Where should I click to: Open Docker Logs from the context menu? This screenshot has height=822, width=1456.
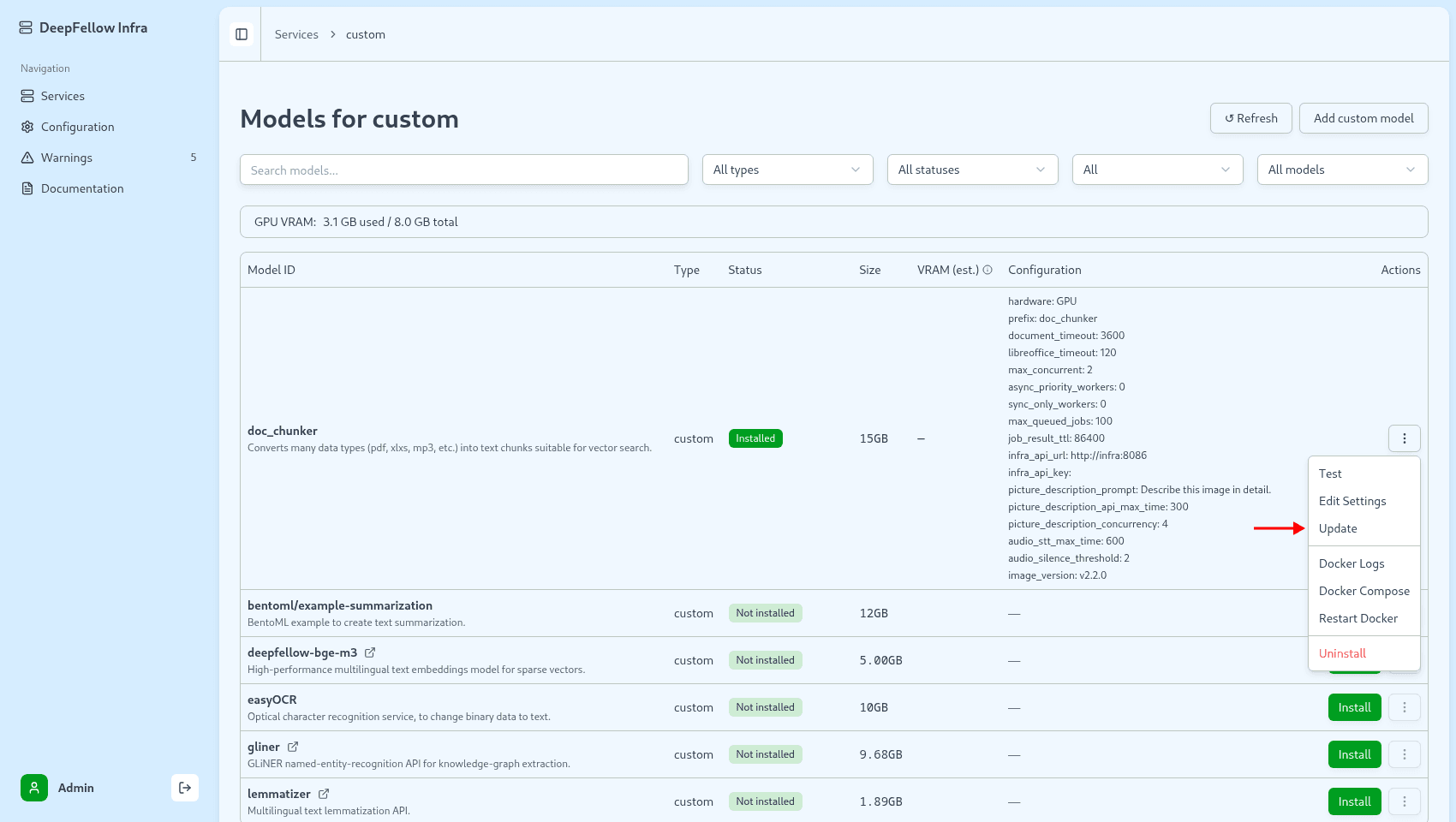tap(1364, 563)
